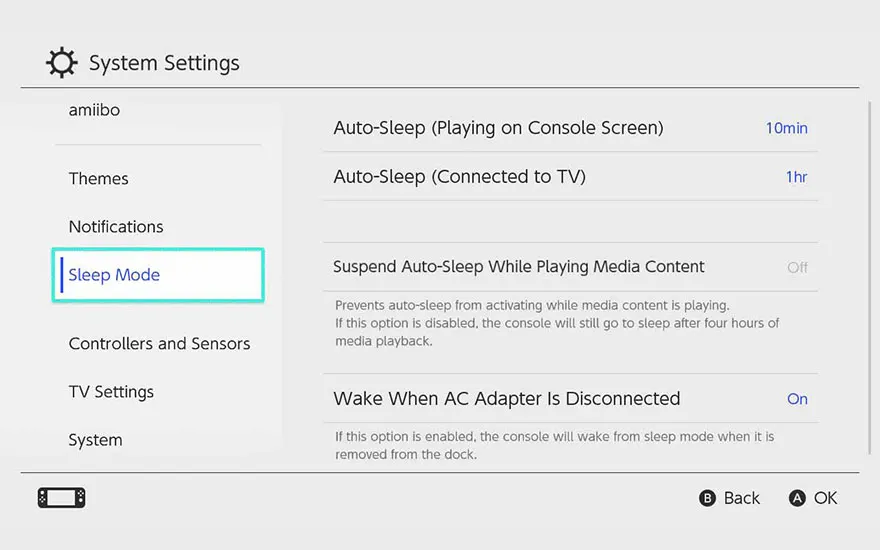880x550 pixels.
Task: Toggle Wake When AC Adapter On value
Action: pos(797,399)
